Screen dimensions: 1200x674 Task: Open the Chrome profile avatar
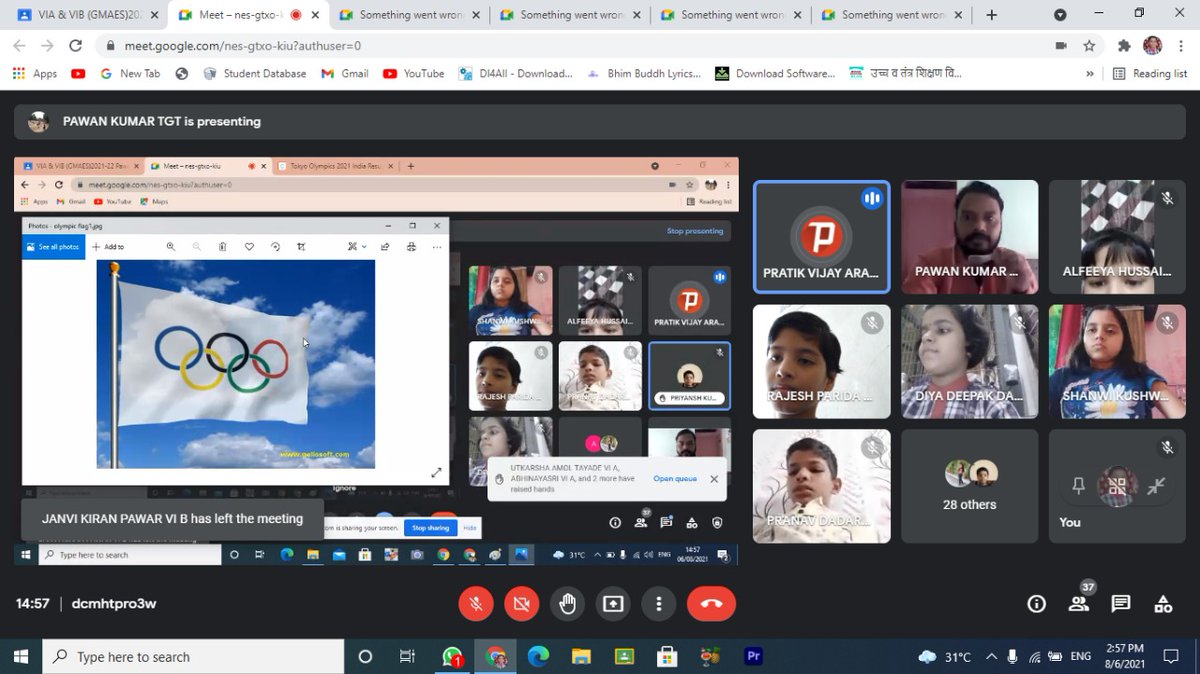1152,46
